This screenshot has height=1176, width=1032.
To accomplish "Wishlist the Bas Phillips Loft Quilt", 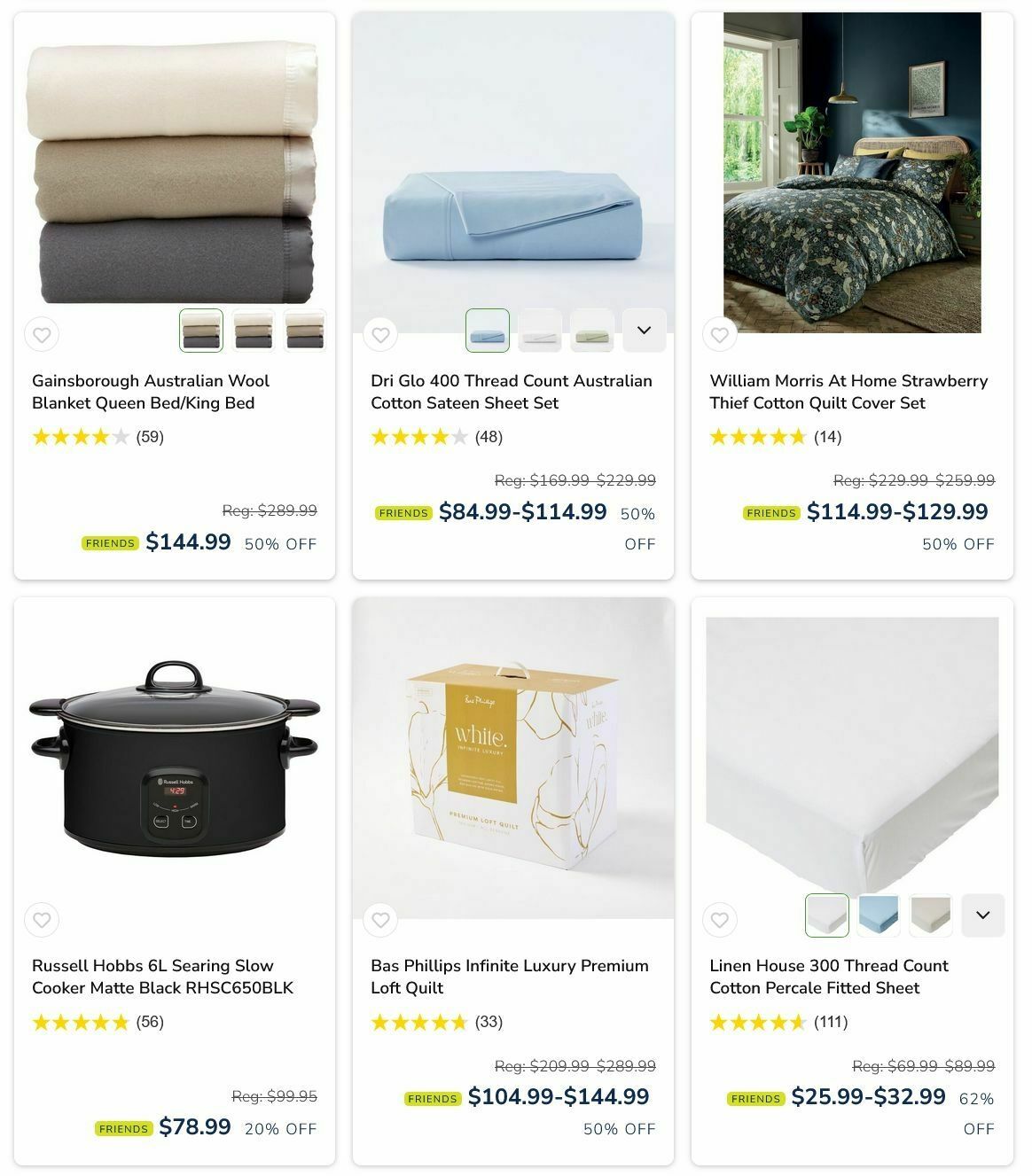I will (x=380, y=920).
